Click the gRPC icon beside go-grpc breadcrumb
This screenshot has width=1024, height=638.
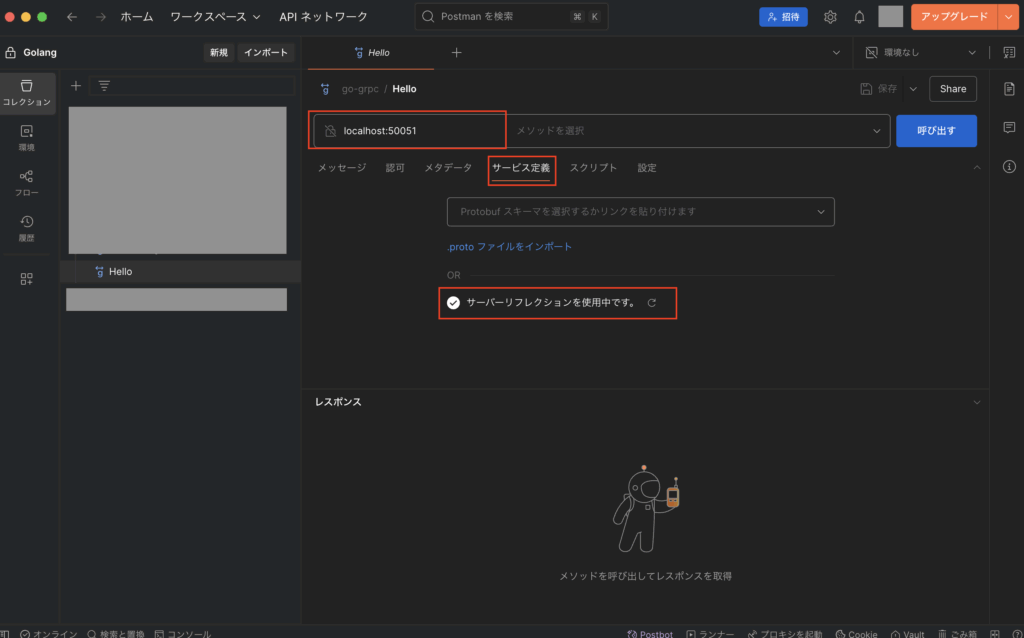point(325,89)
